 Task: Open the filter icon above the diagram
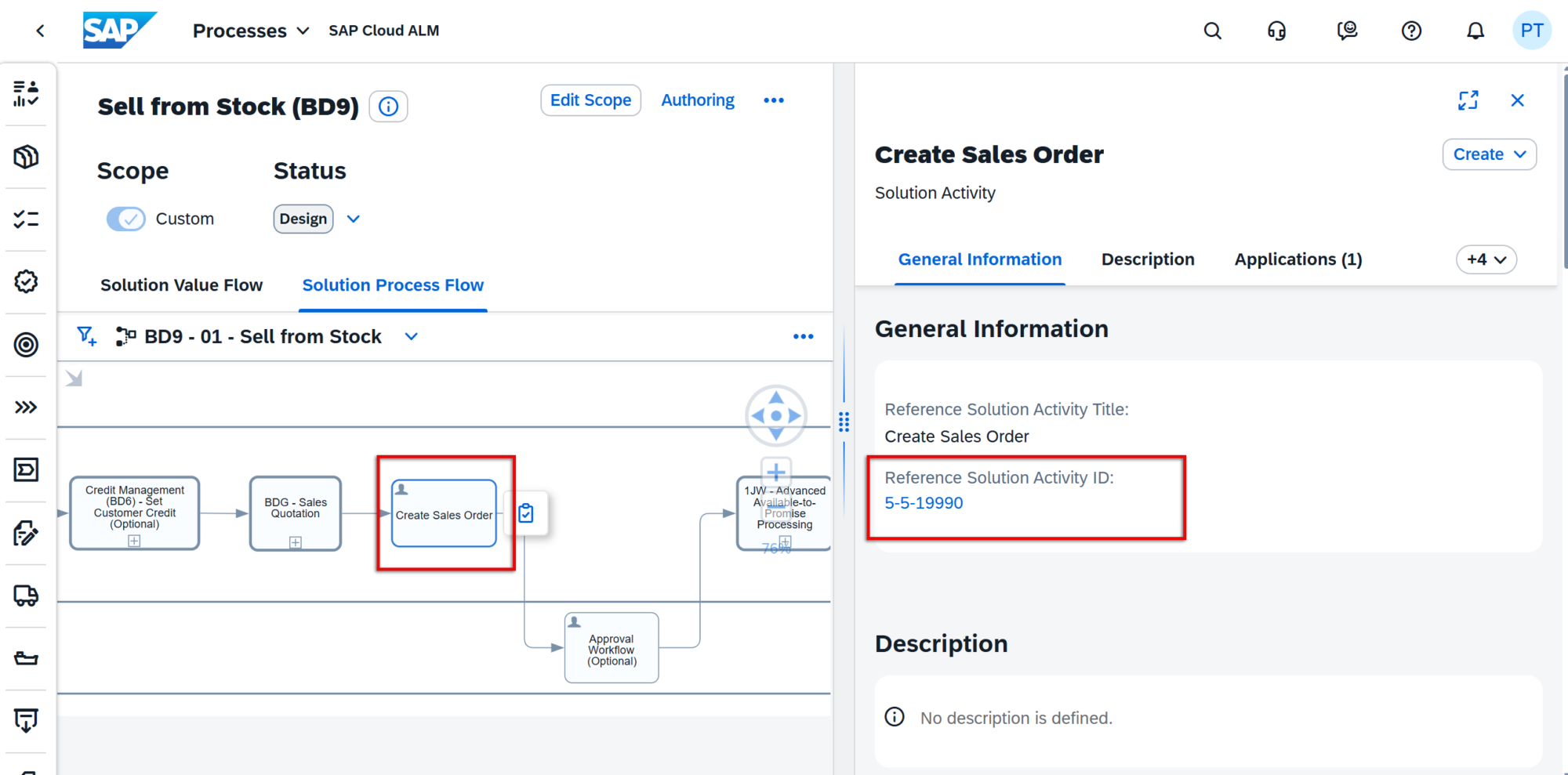tap(86, 336)
